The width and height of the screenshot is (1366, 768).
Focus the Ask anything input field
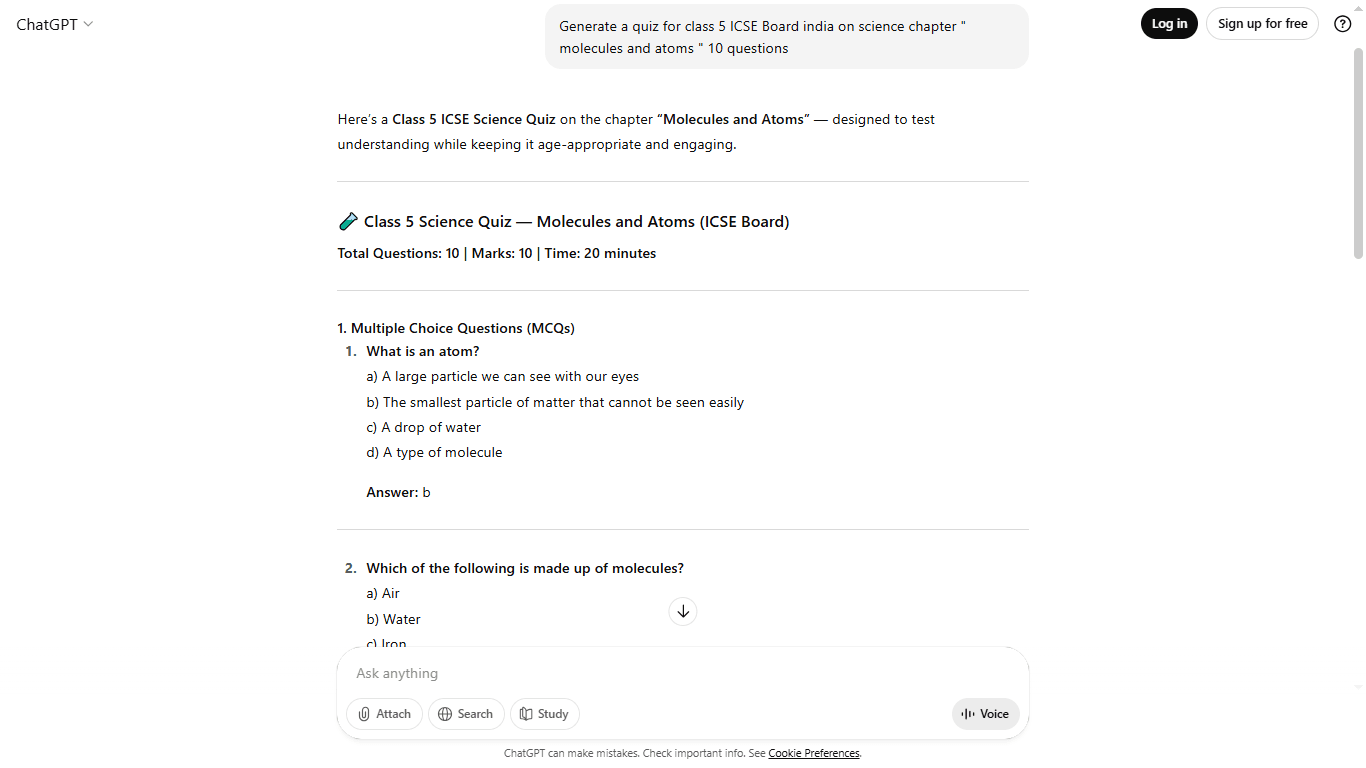point(682,673)
